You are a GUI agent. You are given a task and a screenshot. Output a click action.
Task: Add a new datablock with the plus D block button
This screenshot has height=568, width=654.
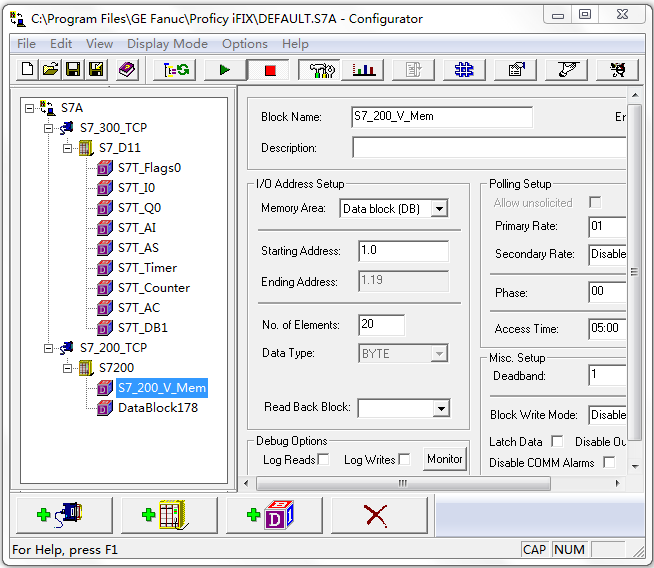point(274,515)
